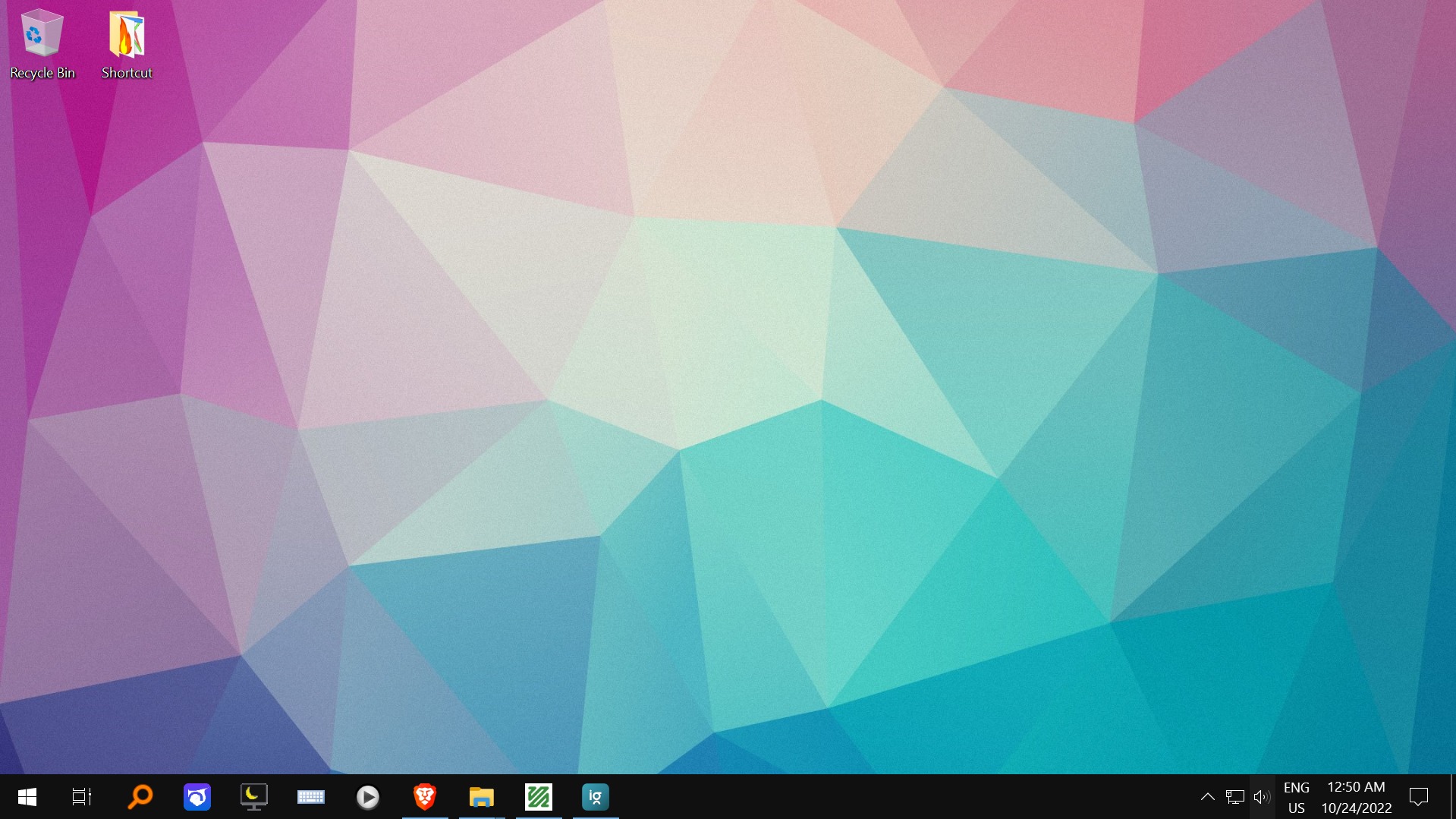Open Task View
The height and width of the screenshot is (819, 1456).
pyautogui.click(x=81, y=797)
